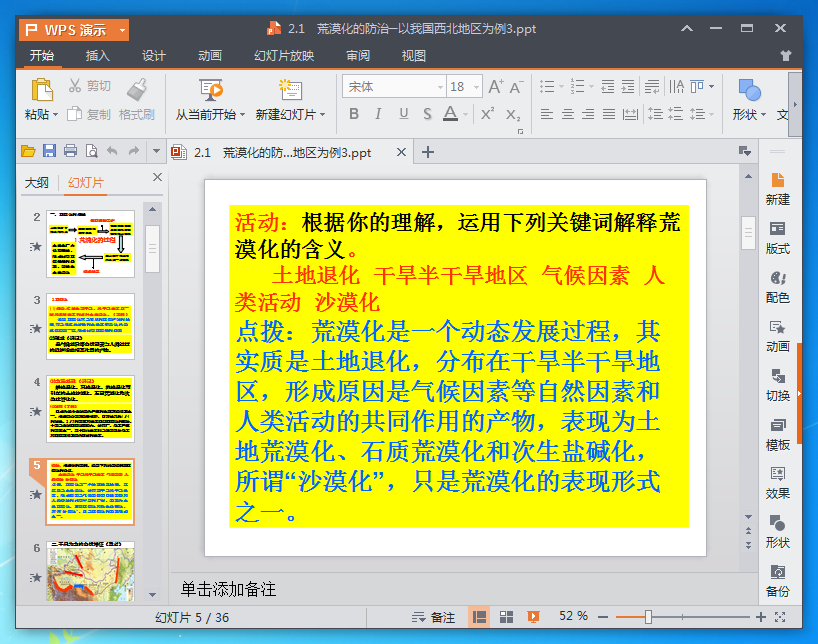Screen dimensions: 818x644
Task: Open the Animation (动画) ribbon tab
Action: coord(210,55)
